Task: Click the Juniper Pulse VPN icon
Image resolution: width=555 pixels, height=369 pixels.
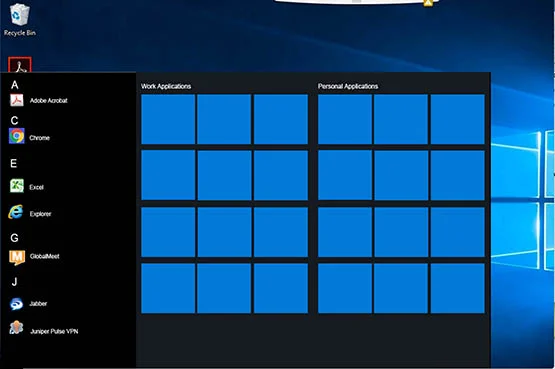Action: 16,328
